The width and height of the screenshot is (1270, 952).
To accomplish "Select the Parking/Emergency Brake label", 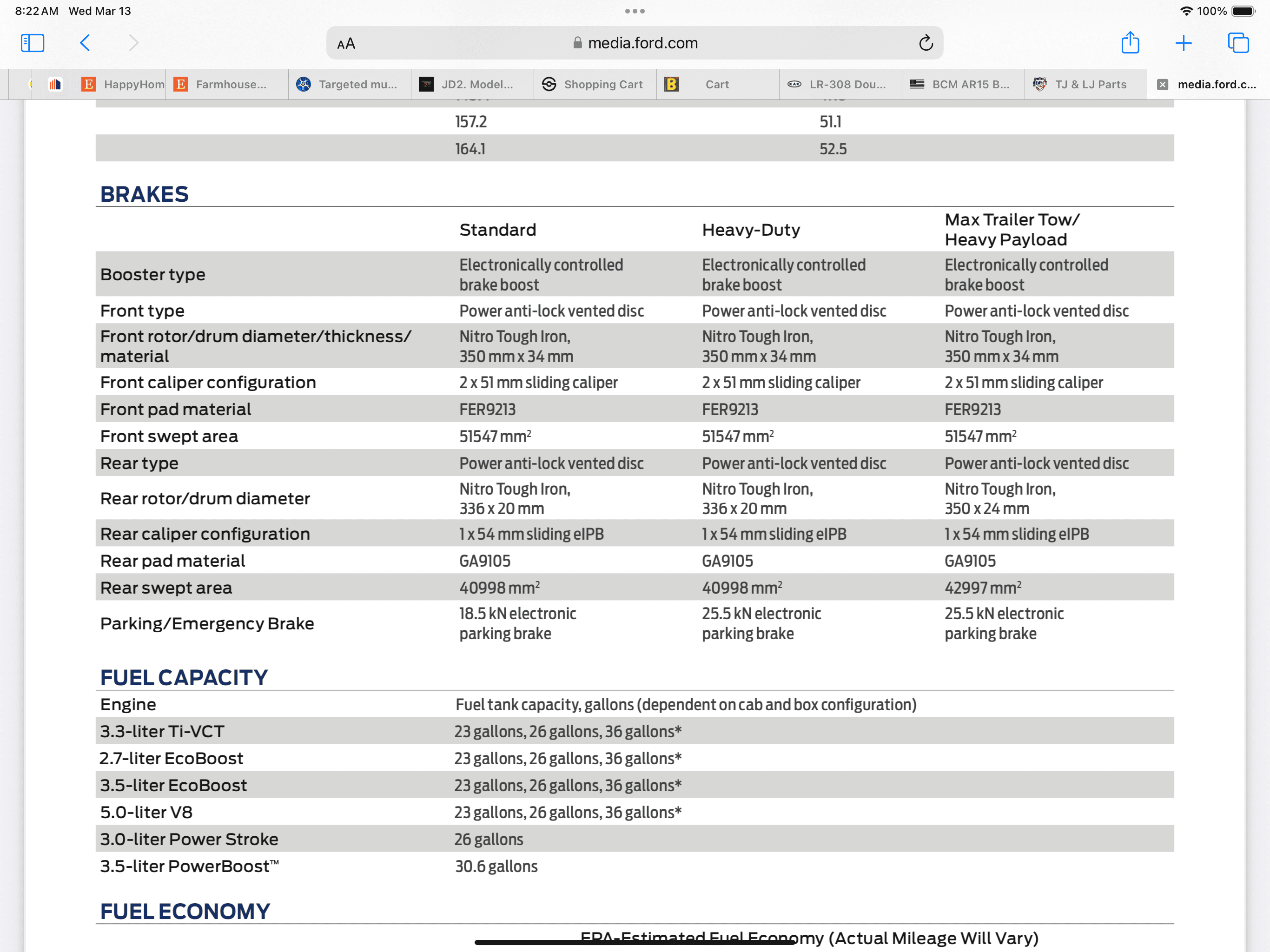I will tap(207, 623).
